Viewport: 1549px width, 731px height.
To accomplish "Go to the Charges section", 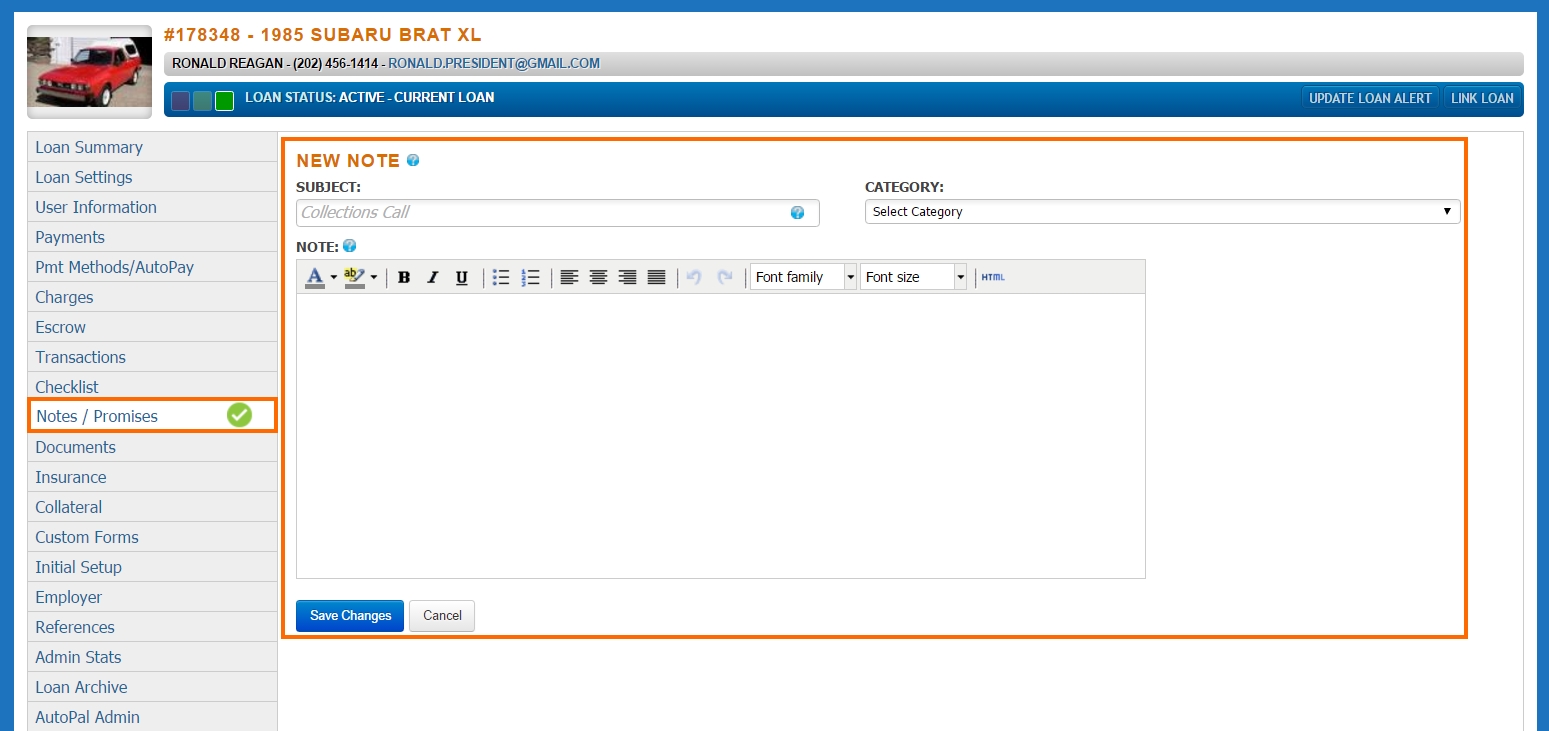I will (152, 297).
